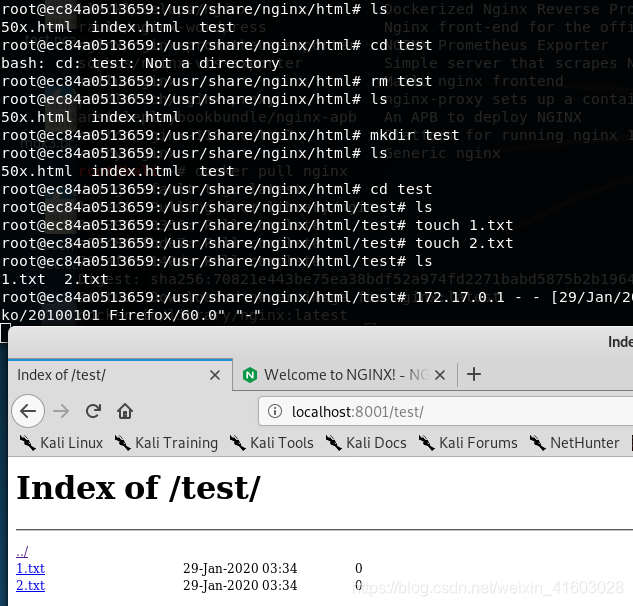Click terminal line 'touch 2.txt'
The height and width of the screenshot is (606, 633).
coord(464,243)
